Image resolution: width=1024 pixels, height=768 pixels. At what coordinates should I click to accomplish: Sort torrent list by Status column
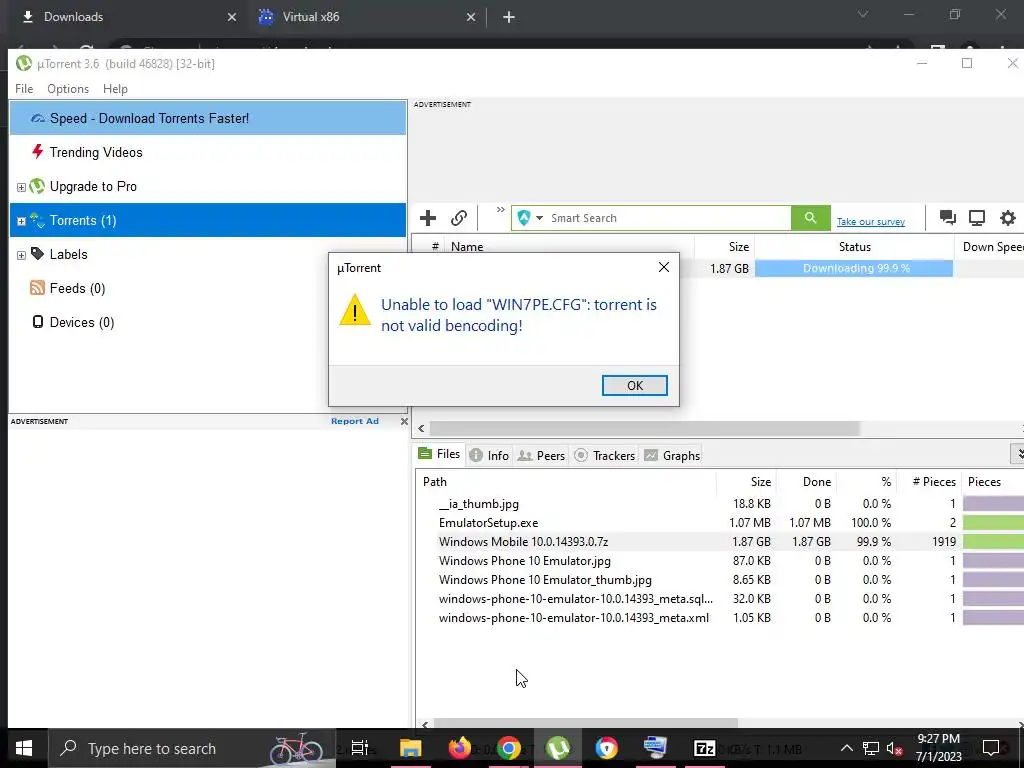coord(854,247)
